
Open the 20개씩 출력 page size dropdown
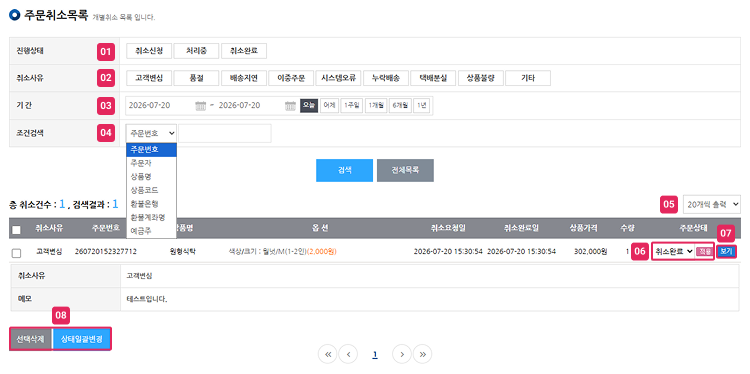(x=712, y=204)
